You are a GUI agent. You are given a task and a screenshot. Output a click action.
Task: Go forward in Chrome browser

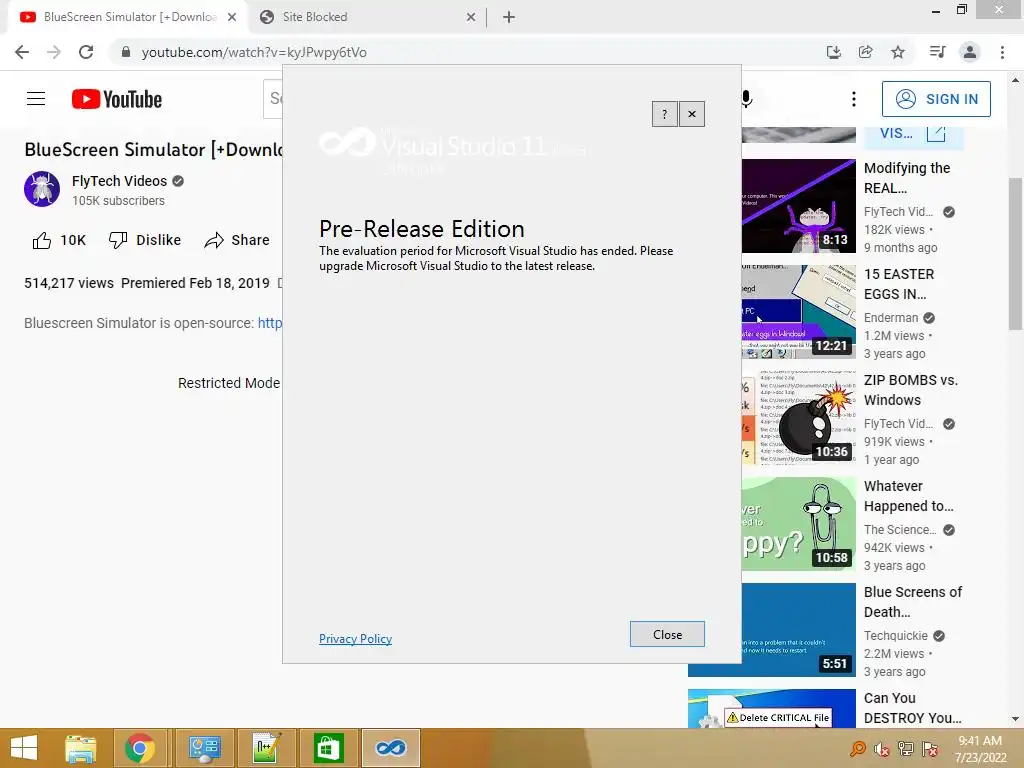click(54, 52)
